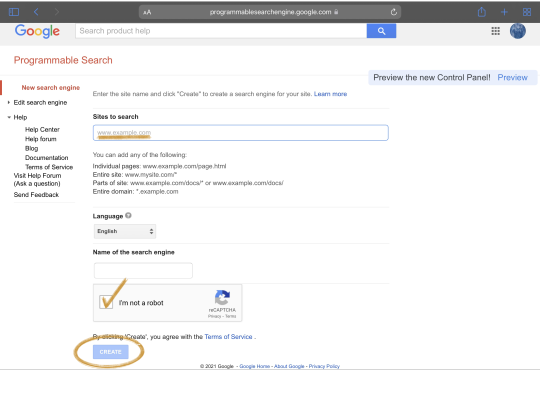540x405 pixels.
Task: Open the Safari share icon
Action: point(482,12)
